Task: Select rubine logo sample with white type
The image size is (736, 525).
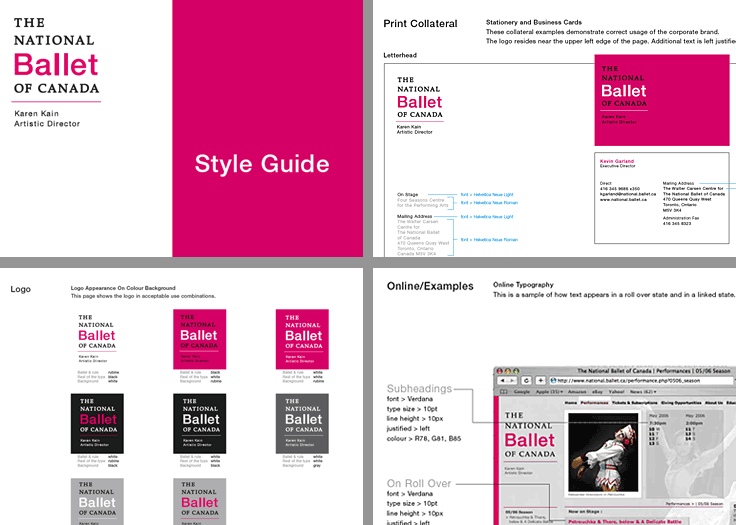Action: 302,339
